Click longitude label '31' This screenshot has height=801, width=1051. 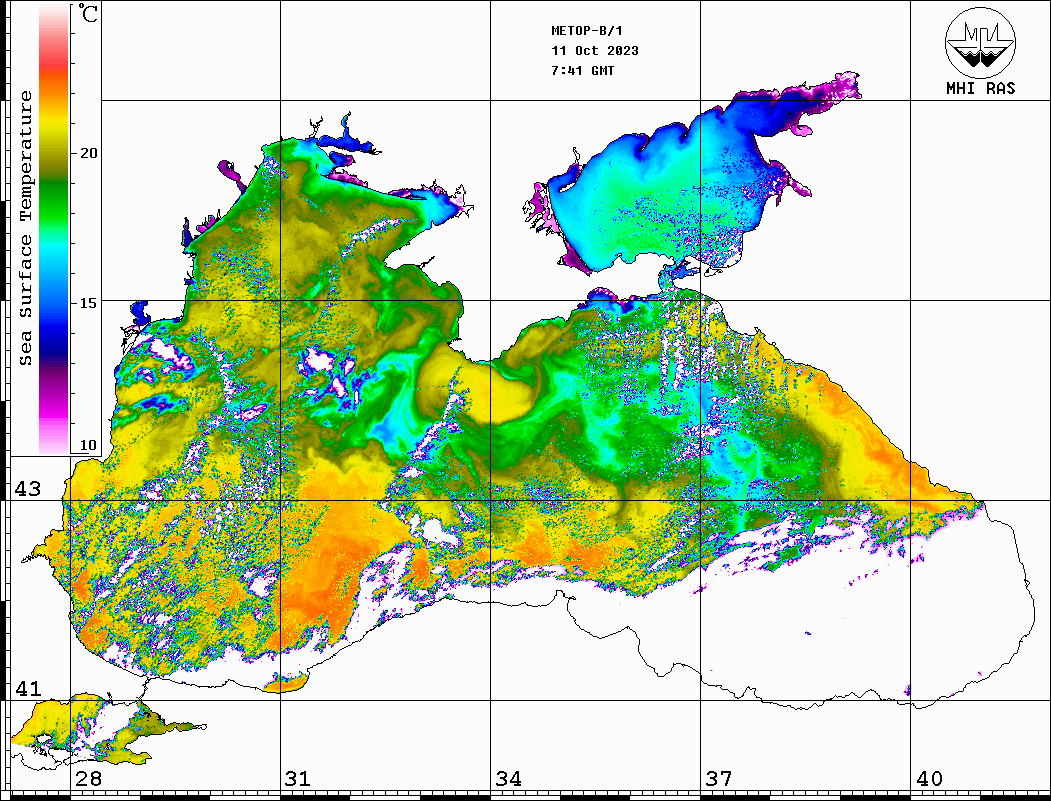click(x=298, y=779)
